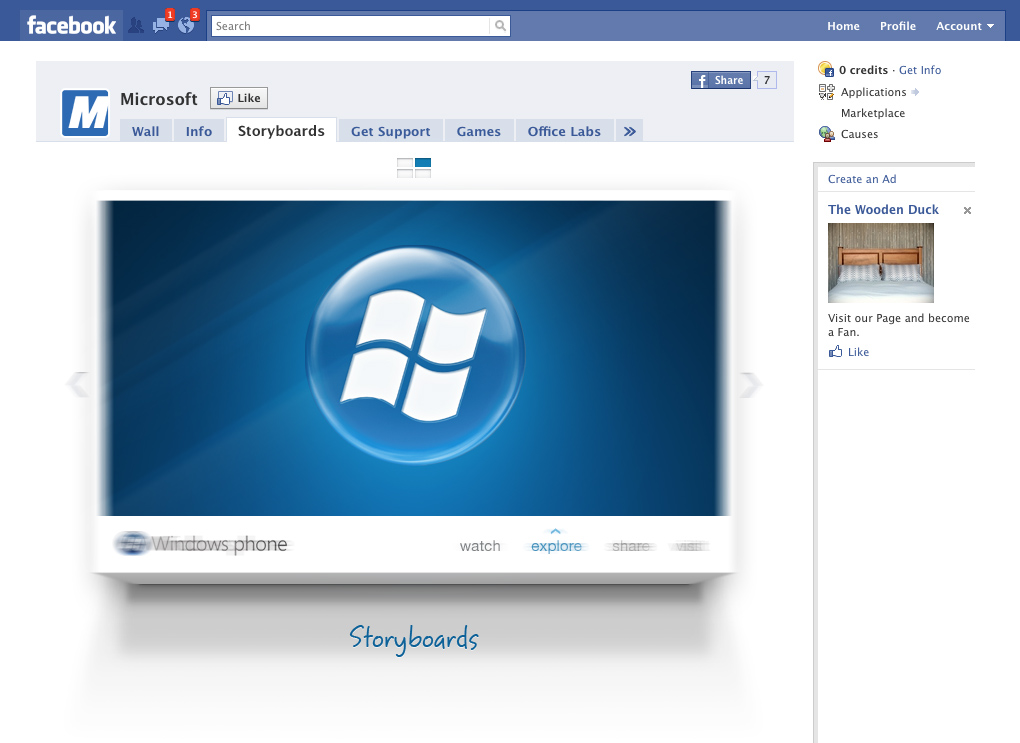Open Applications in sidebar
1020x743 pixels.
click(x=873, y=92)
